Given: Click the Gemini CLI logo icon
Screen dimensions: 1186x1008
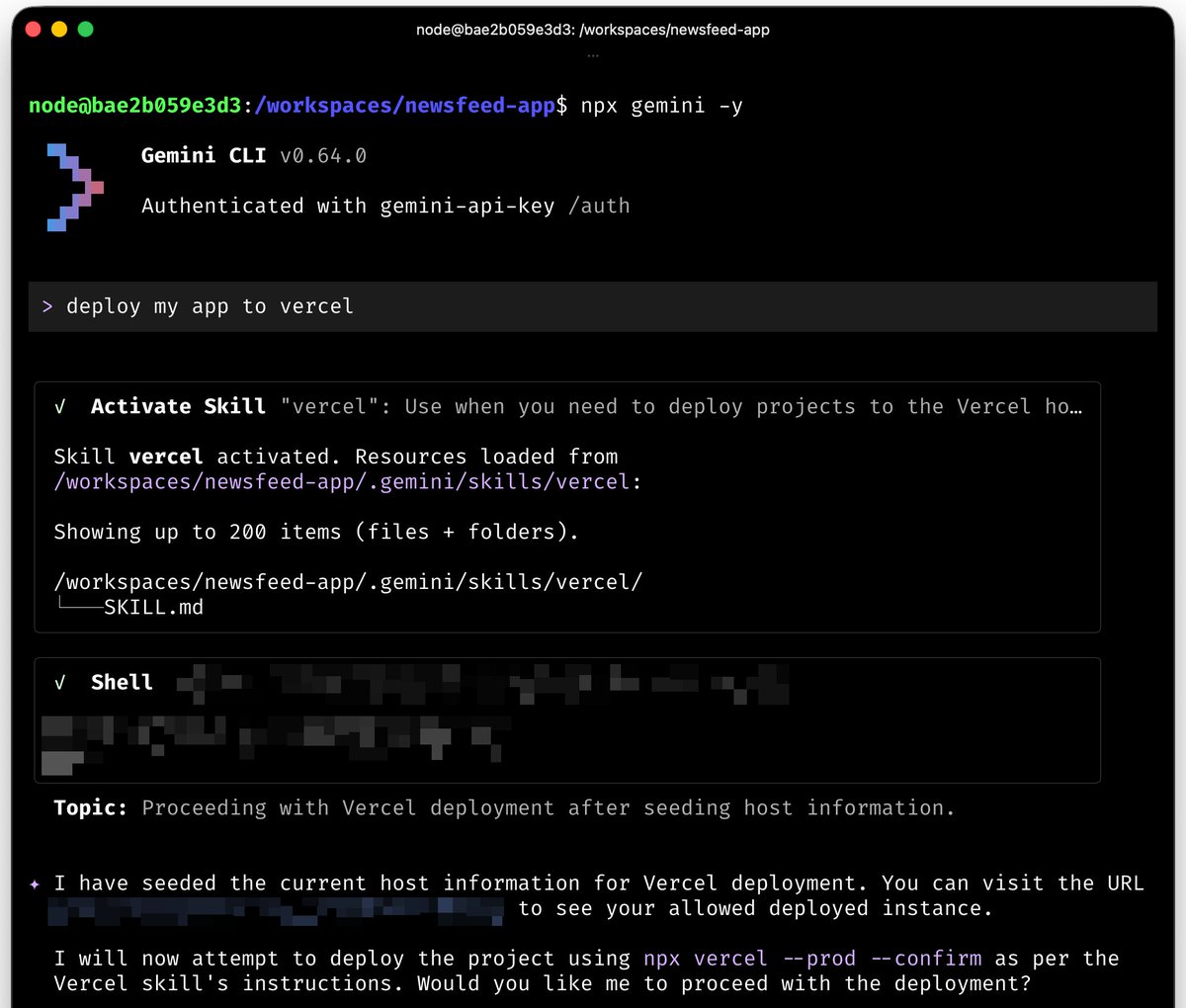Looking at the screenshot, I should (x=75, y=188).
